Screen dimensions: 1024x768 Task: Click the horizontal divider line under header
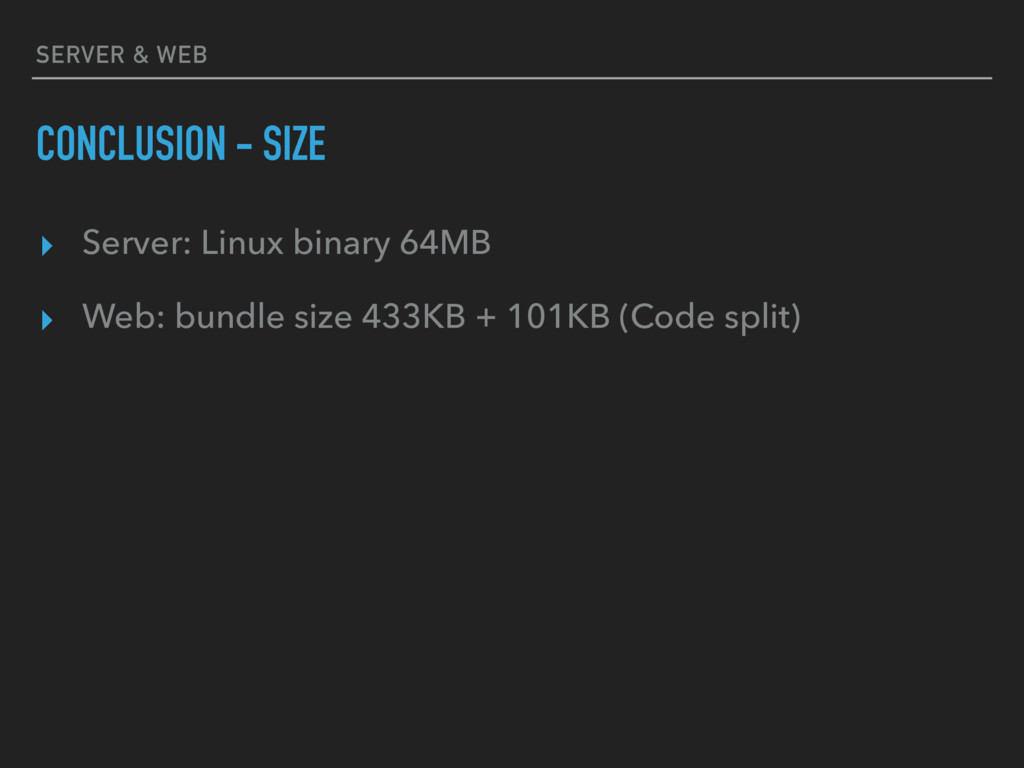[x=512, y=78]
